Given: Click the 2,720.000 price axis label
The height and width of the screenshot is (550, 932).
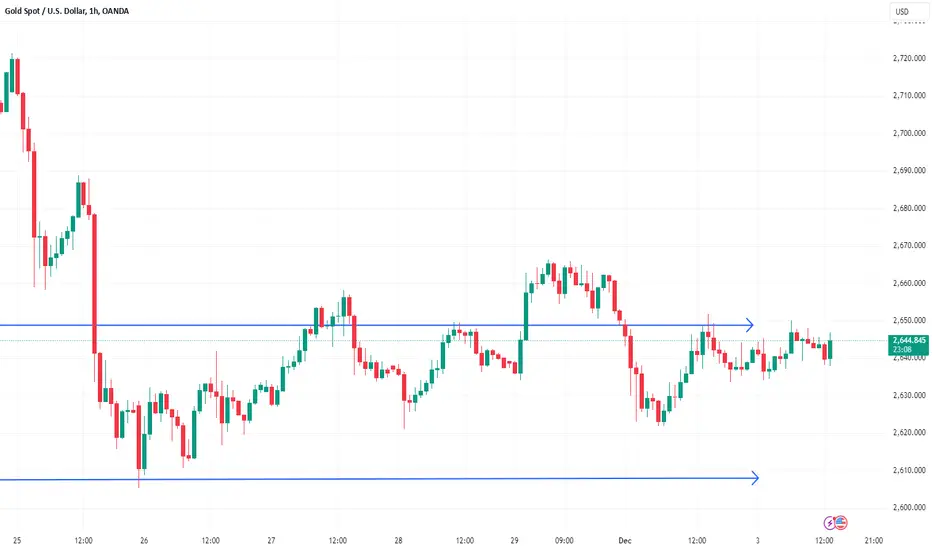Looking at the screenshot, I should coord(909,58).
